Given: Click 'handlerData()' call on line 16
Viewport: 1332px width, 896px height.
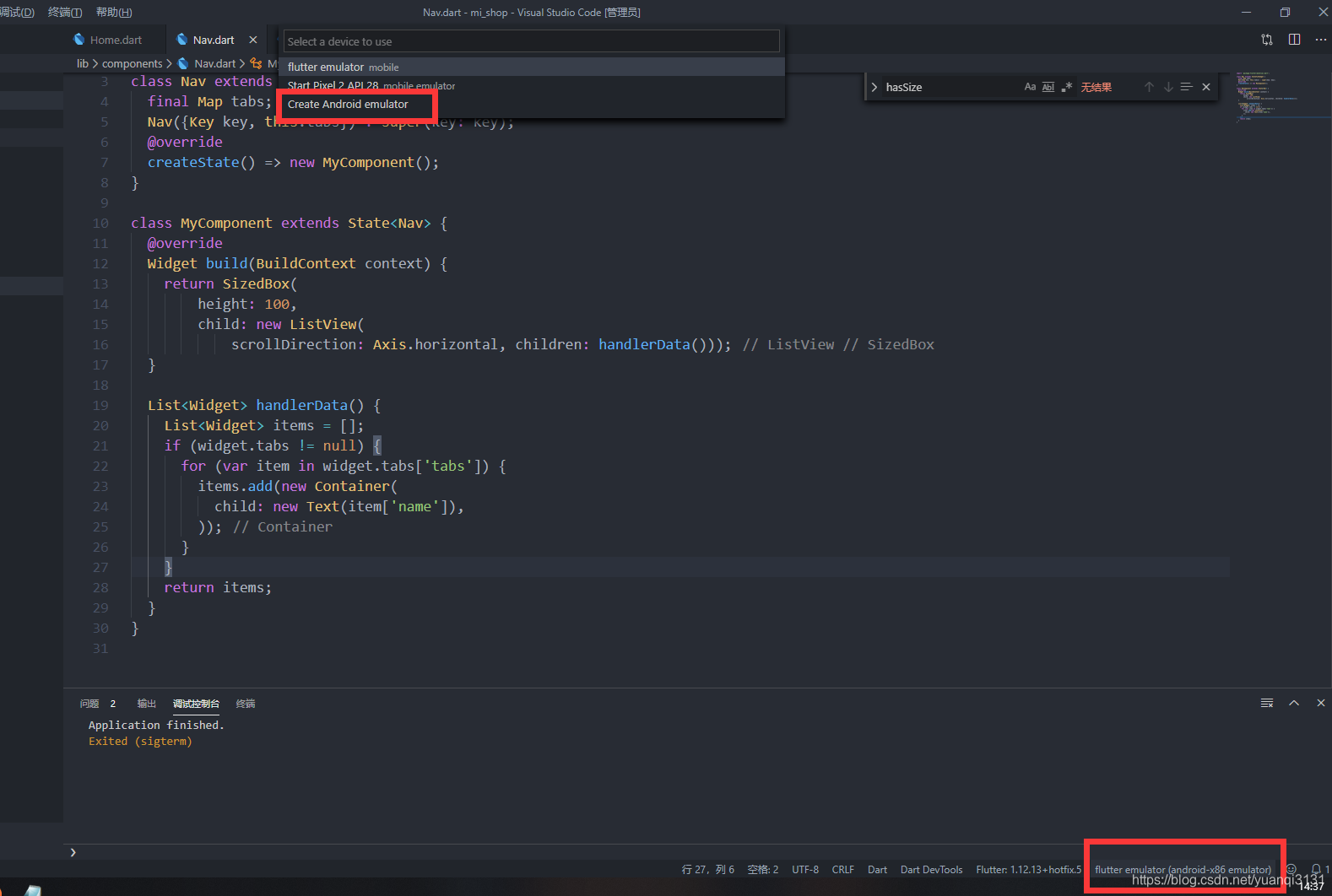Looking at the screenshot, I should (652, 344).
